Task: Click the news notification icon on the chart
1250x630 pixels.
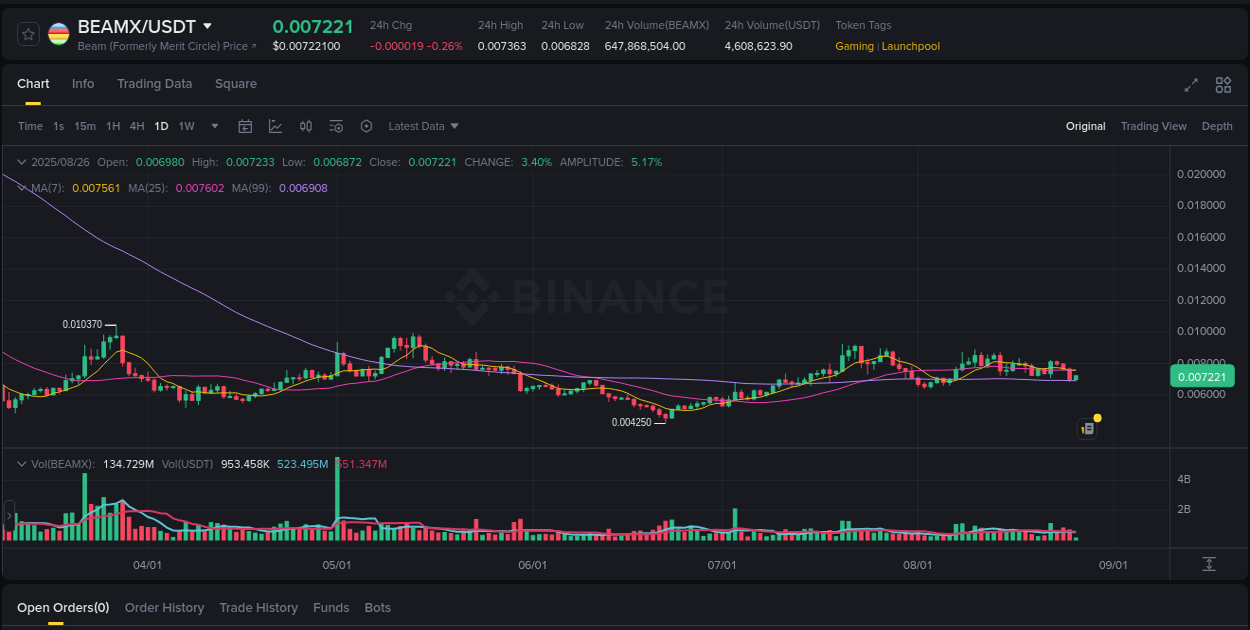Action: point(1088,428)
